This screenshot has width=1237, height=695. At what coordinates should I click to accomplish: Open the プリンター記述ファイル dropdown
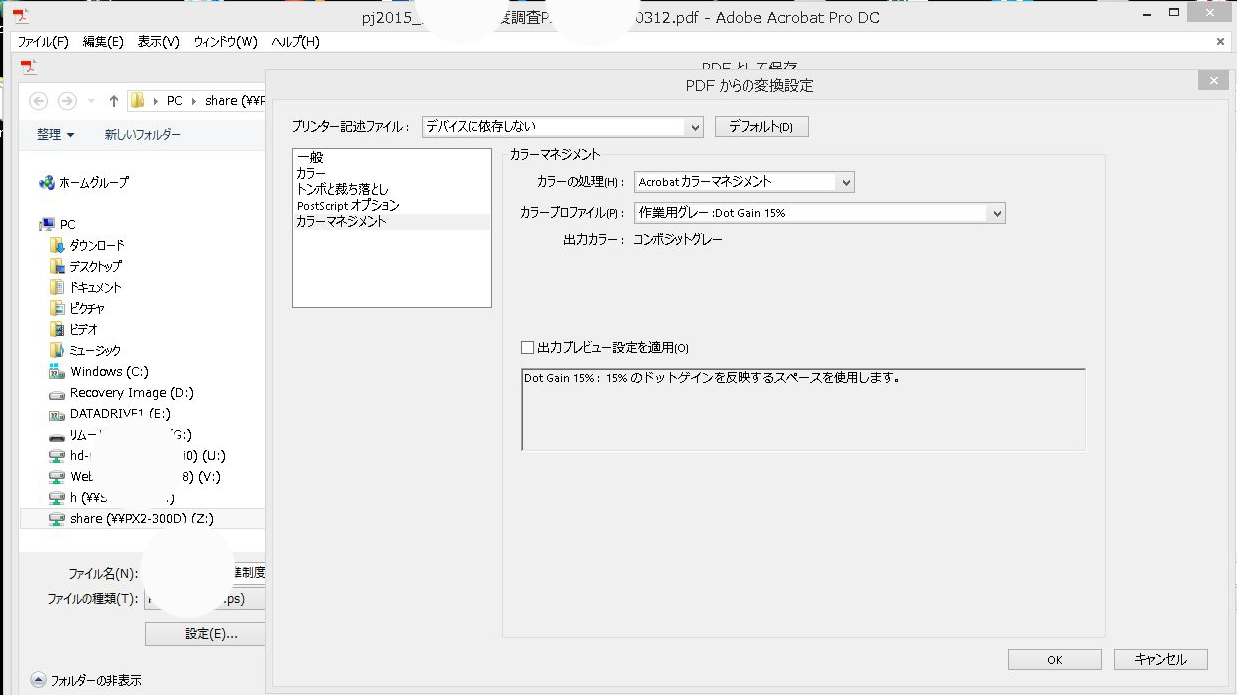562,127
